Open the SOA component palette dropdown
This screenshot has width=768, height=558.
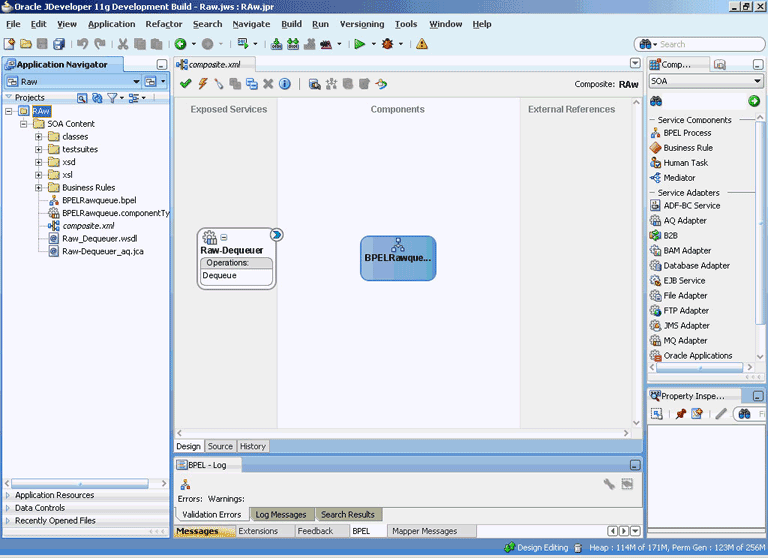coord(757,82)
